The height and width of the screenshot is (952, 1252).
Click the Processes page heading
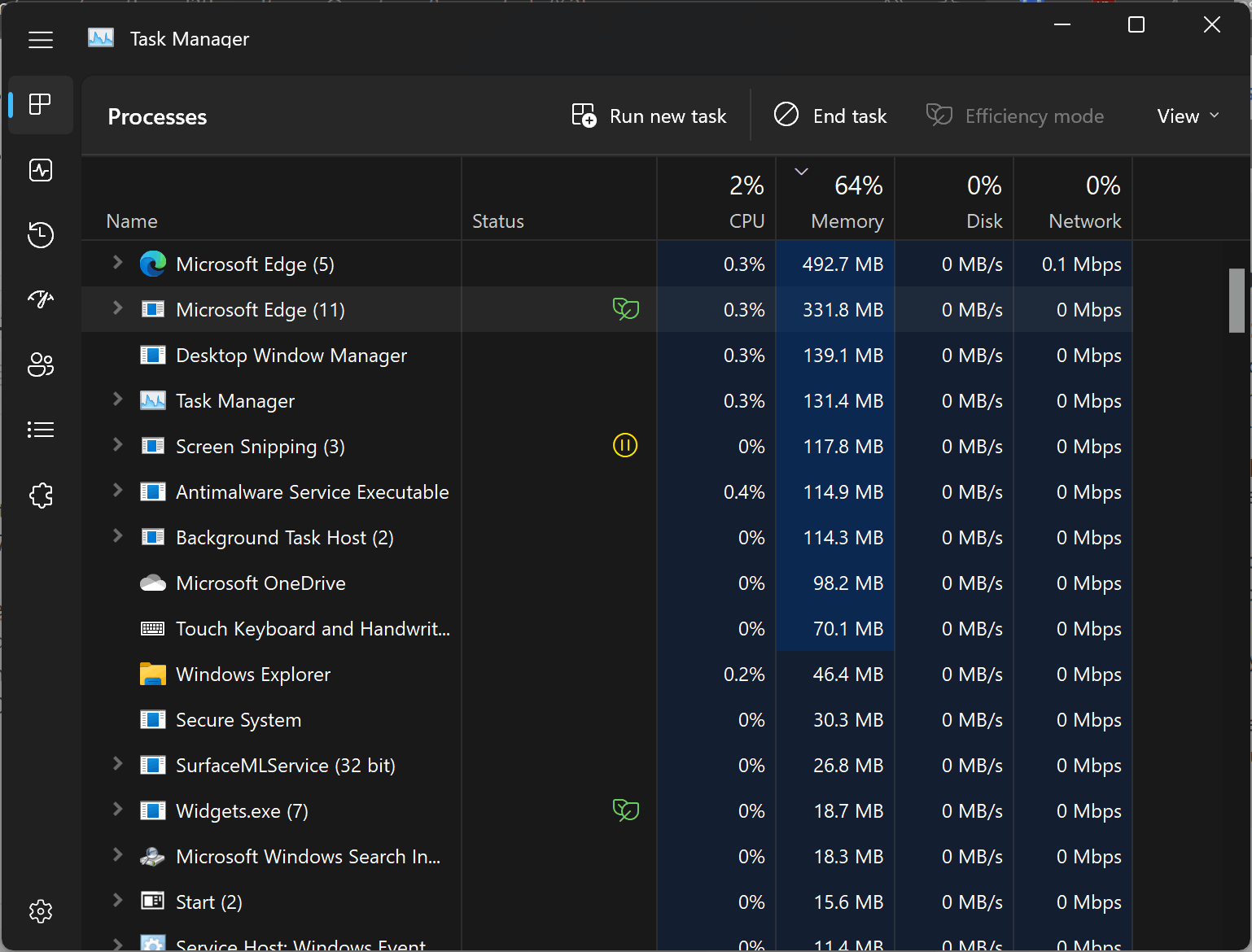click(157, 117)
